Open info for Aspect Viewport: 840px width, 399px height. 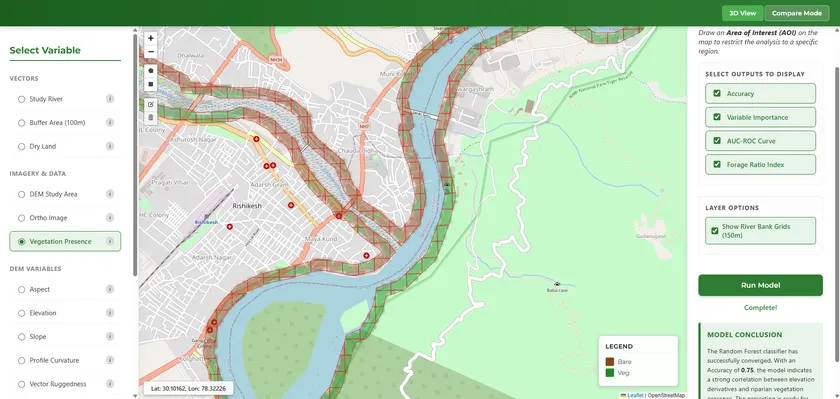110,289
